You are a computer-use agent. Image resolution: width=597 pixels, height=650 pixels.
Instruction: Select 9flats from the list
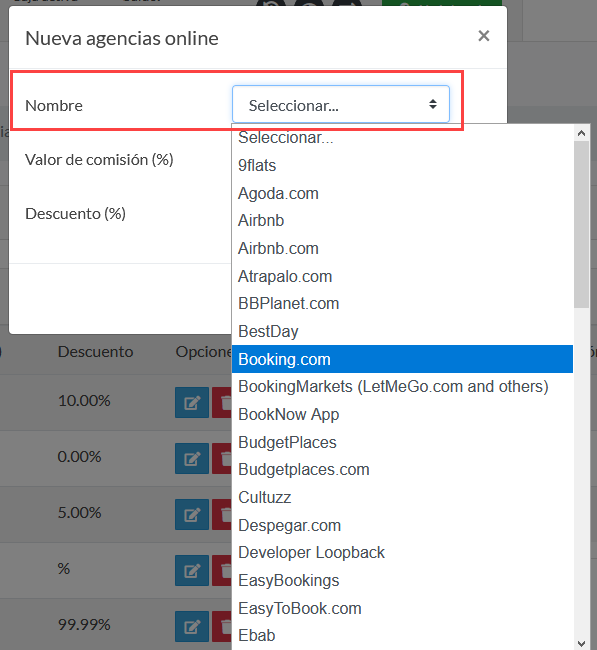pos(402,165)
